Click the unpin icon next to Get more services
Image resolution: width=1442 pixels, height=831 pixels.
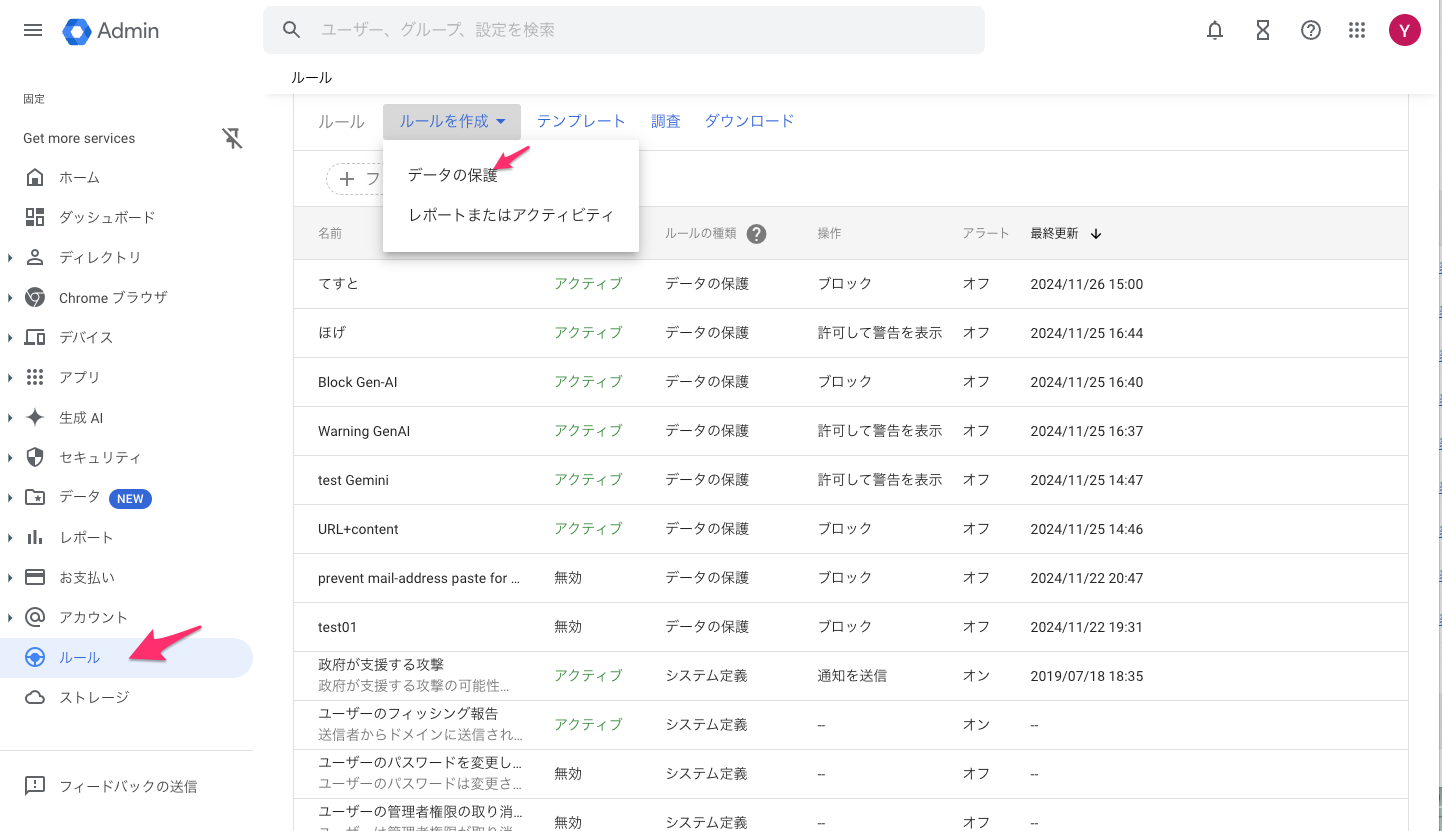[x=232, y=139]
